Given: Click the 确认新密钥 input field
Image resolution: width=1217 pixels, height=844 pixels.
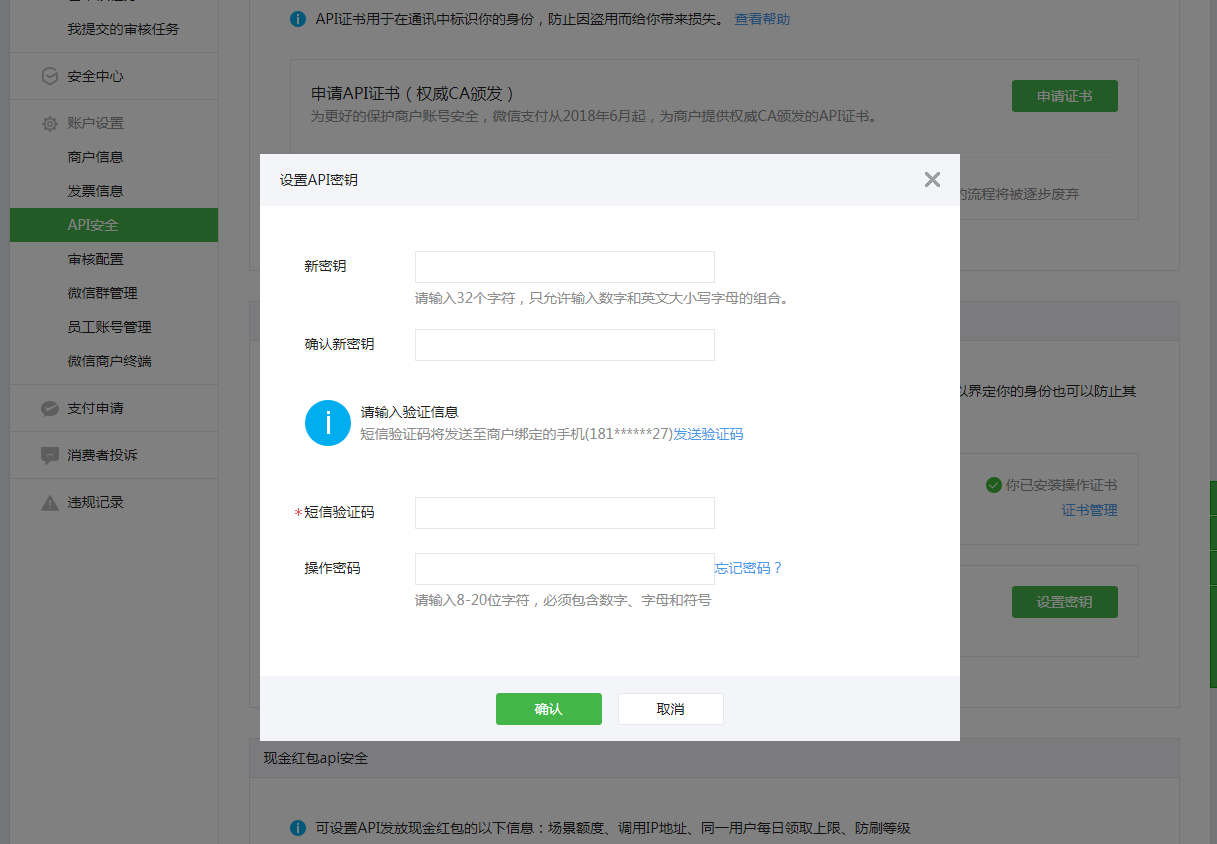Looking at the screenshot, I should [565, 345].
